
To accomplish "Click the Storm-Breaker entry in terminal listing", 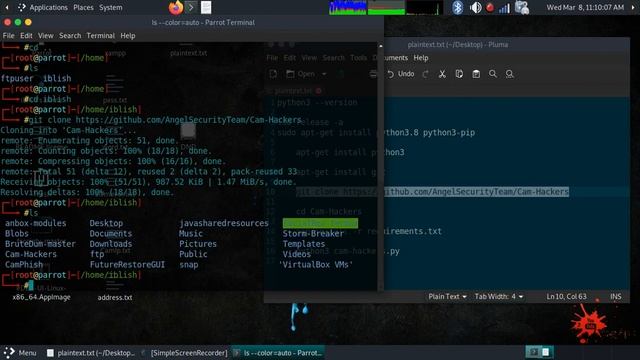I will [x=313, y=234].
